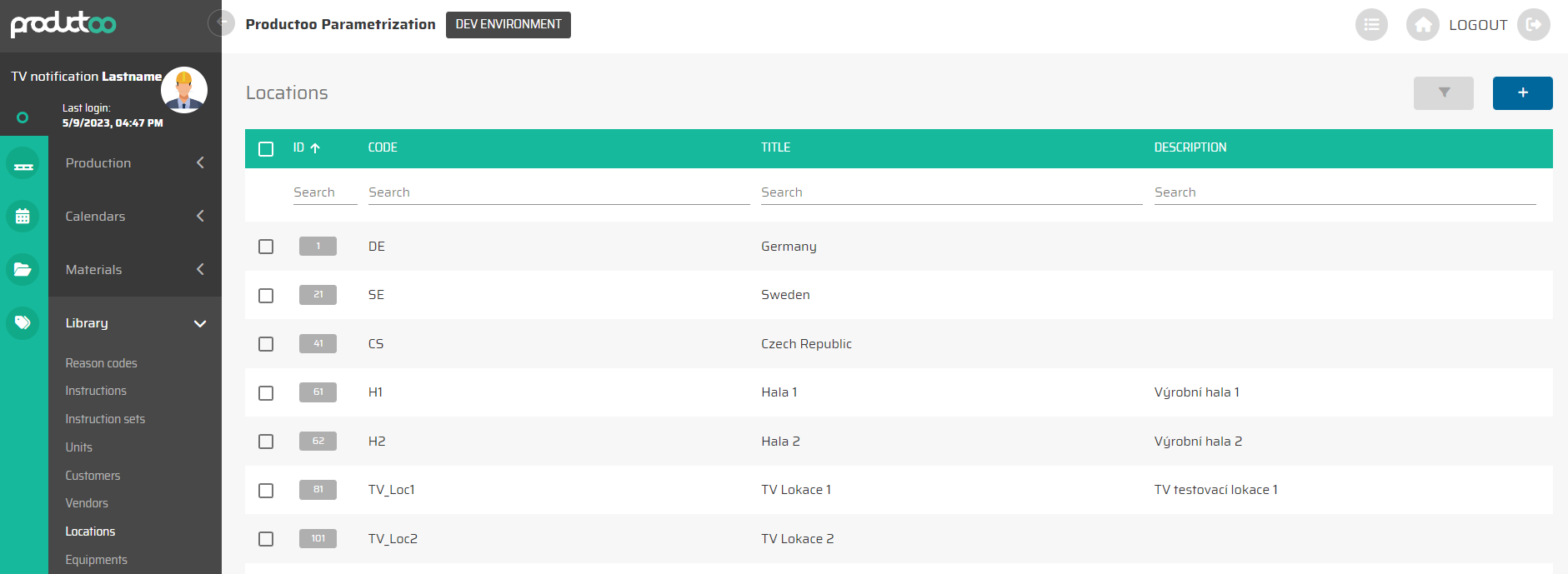Click the Title column search field
The image size is (1568, 574).
[x=950, y=192]
